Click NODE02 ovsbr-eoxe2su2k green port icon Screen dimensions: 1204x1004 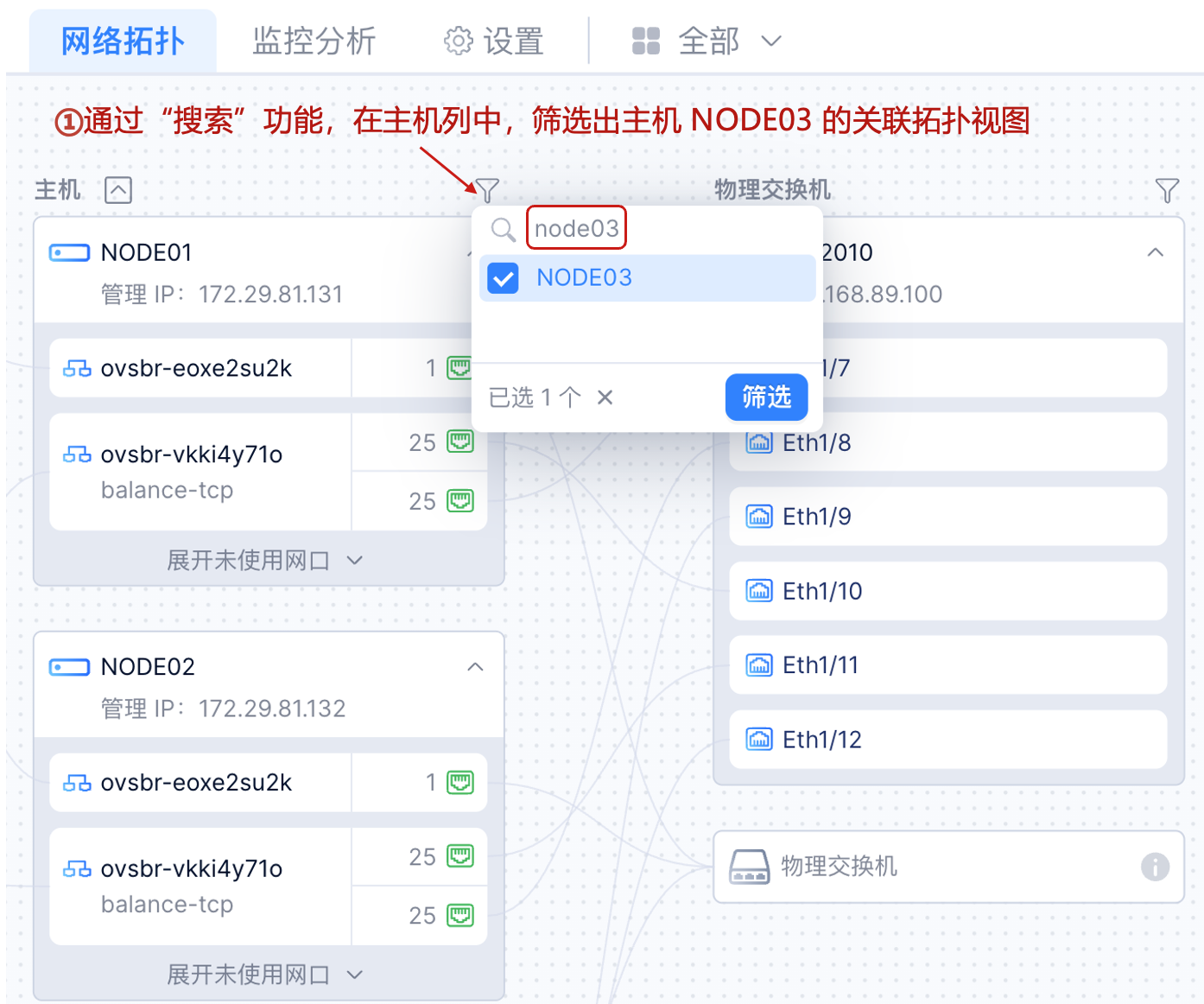(460, 783)
